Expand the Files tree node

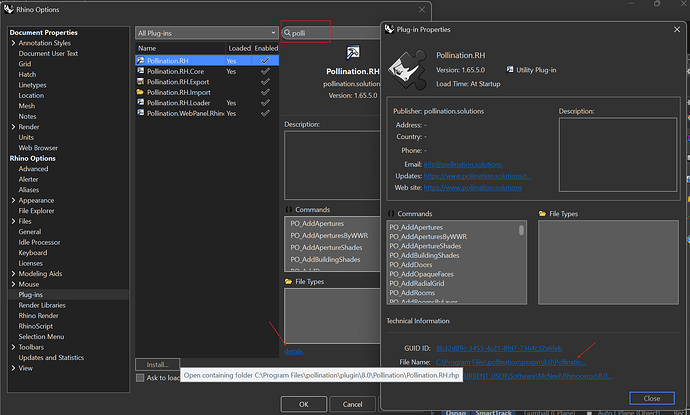coord(13,221)
